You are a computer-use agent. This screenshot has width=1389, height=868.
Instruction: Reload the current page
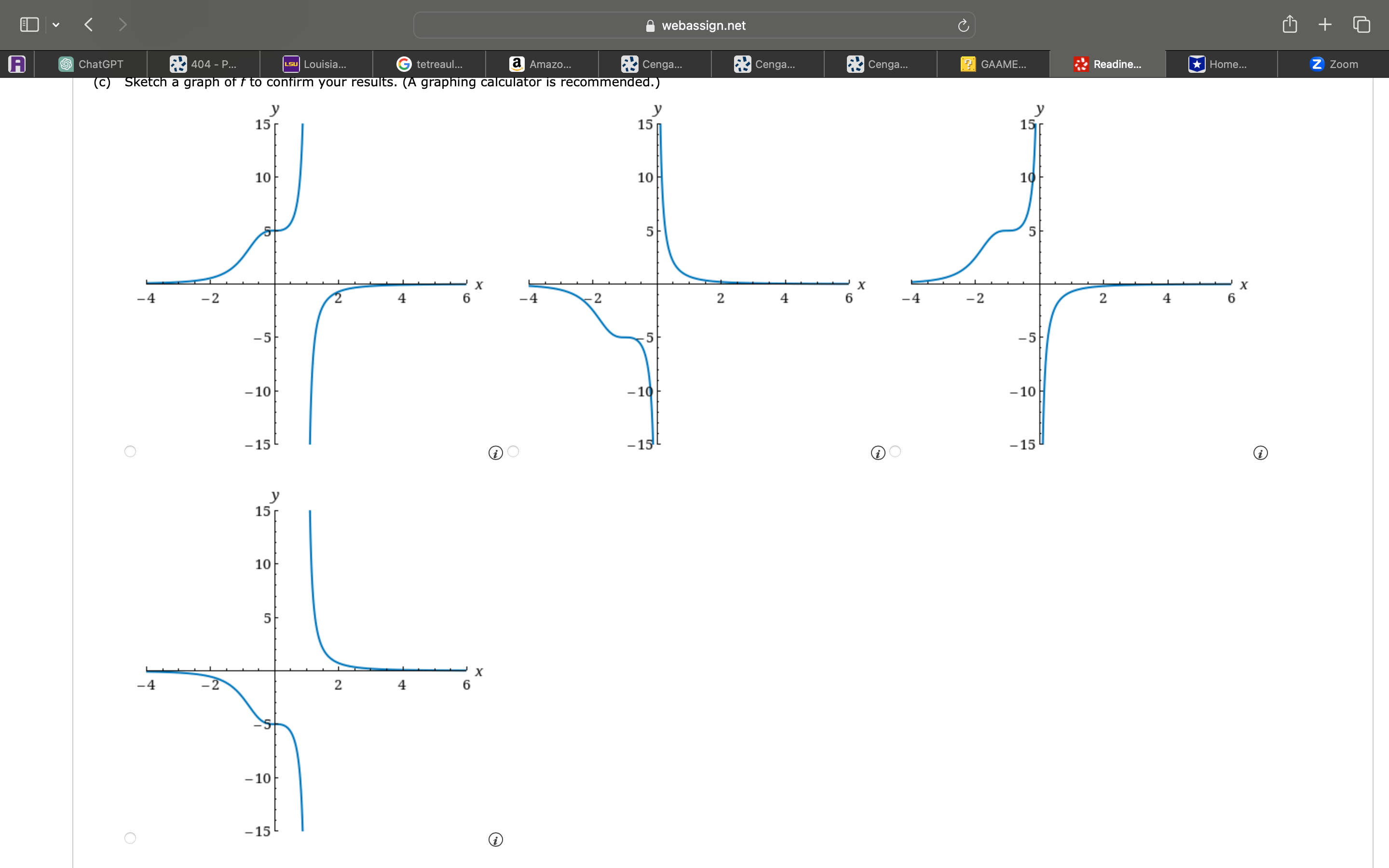pos(963,25)
